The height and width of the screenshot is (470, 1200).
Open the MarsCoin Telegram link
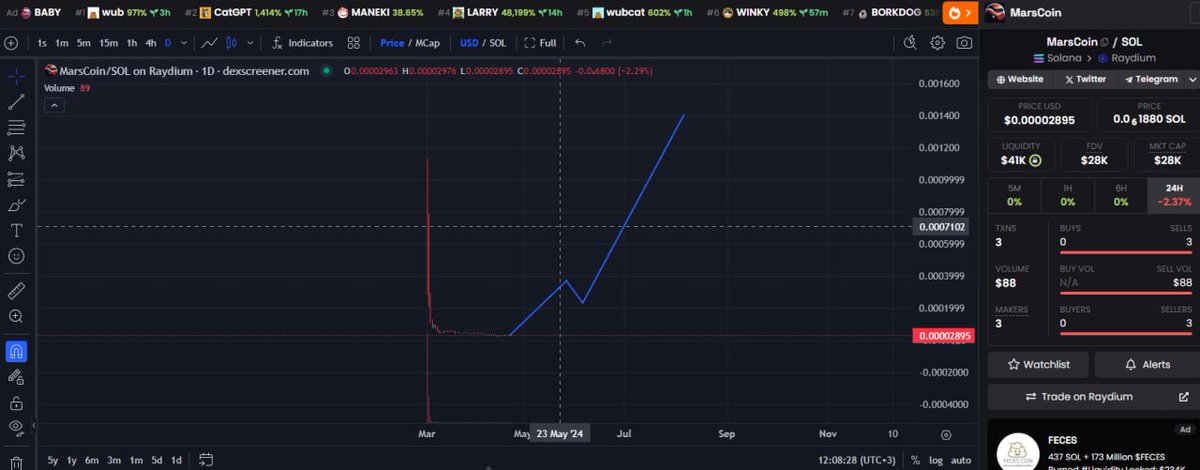(1150, 79)
